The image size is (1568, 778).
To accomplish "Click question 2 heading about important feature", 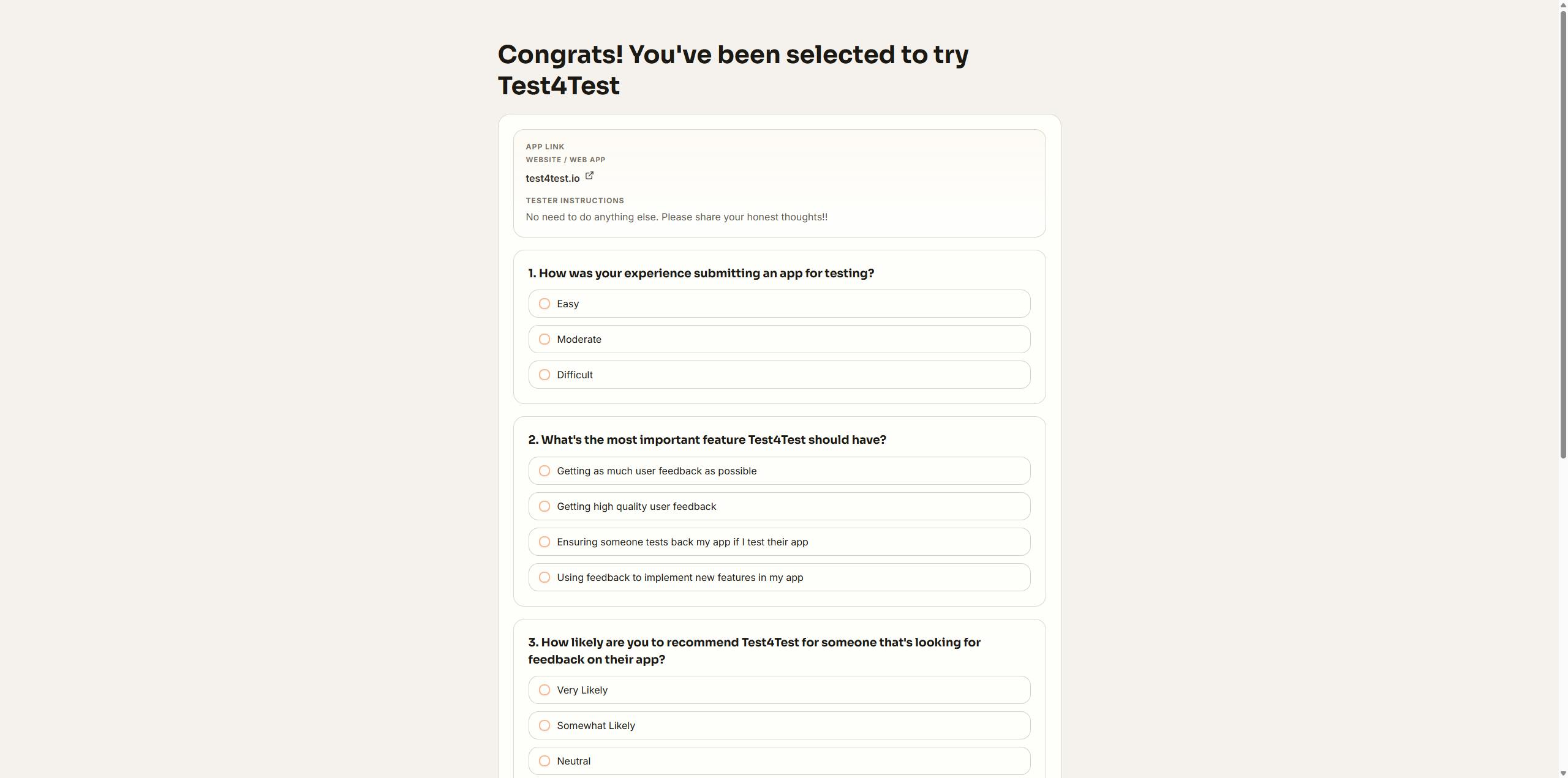I will tap(707, 439).
